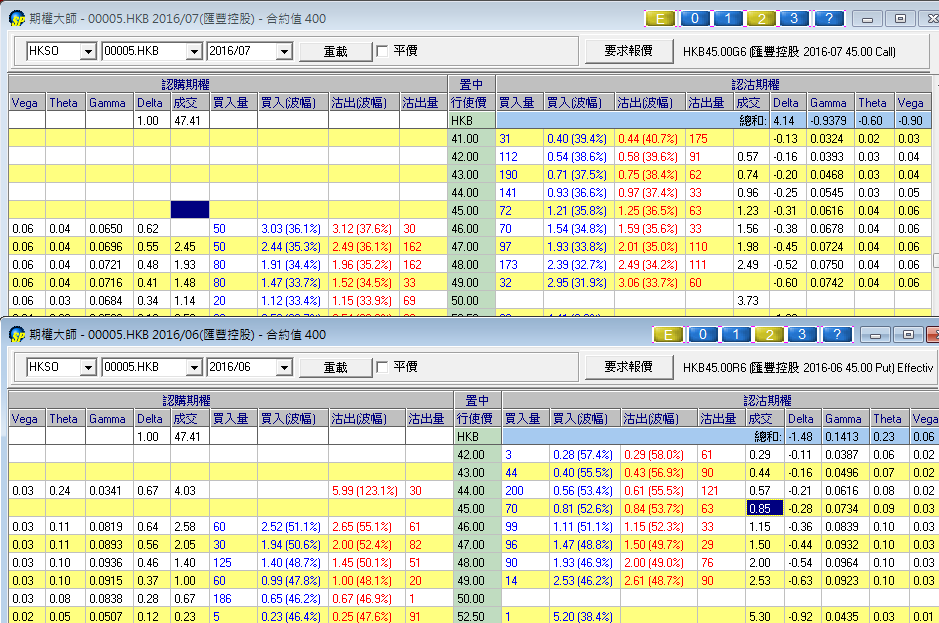Enable the 平價 checkbox in 2016/07 window
Screen dimensions: 939x623
[x=381, y=51]
